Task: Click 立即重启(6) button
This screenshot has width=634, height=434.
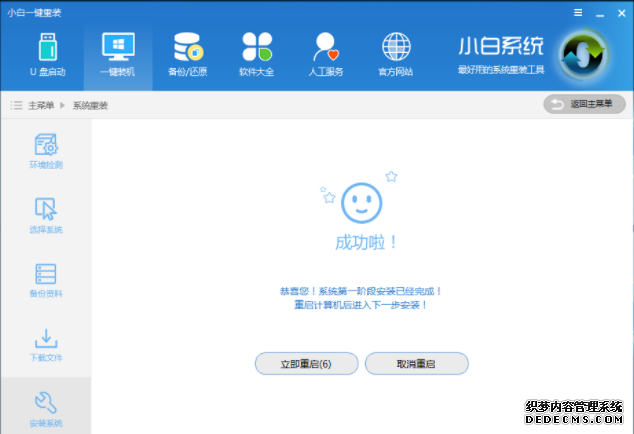Action: 306,364
